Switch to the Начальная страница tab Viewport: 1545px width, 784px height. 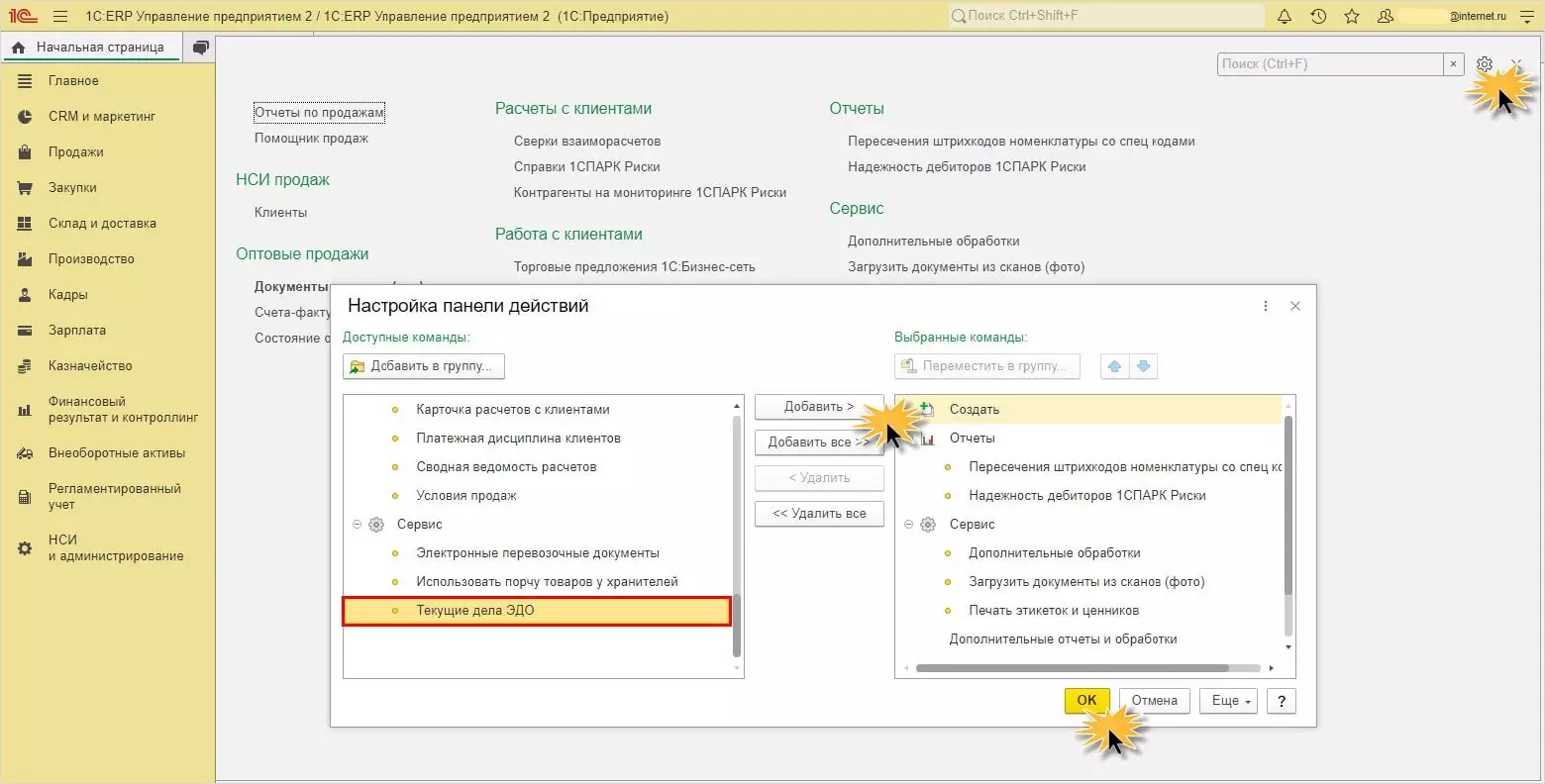coord(91,48)
